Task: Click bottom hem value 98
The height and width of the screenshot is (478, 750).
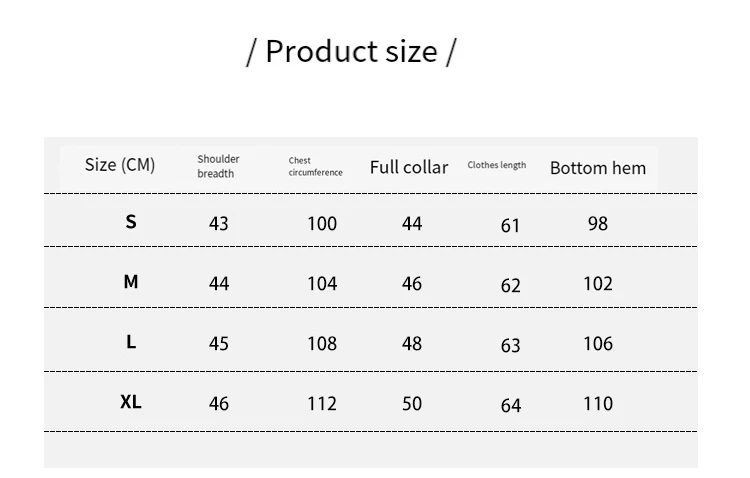Action: (x=598, y=224)
